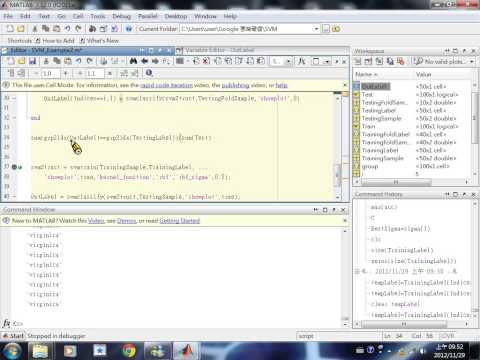Click Exit debug mode icon

pyautogui.click(x=261, y=61)
